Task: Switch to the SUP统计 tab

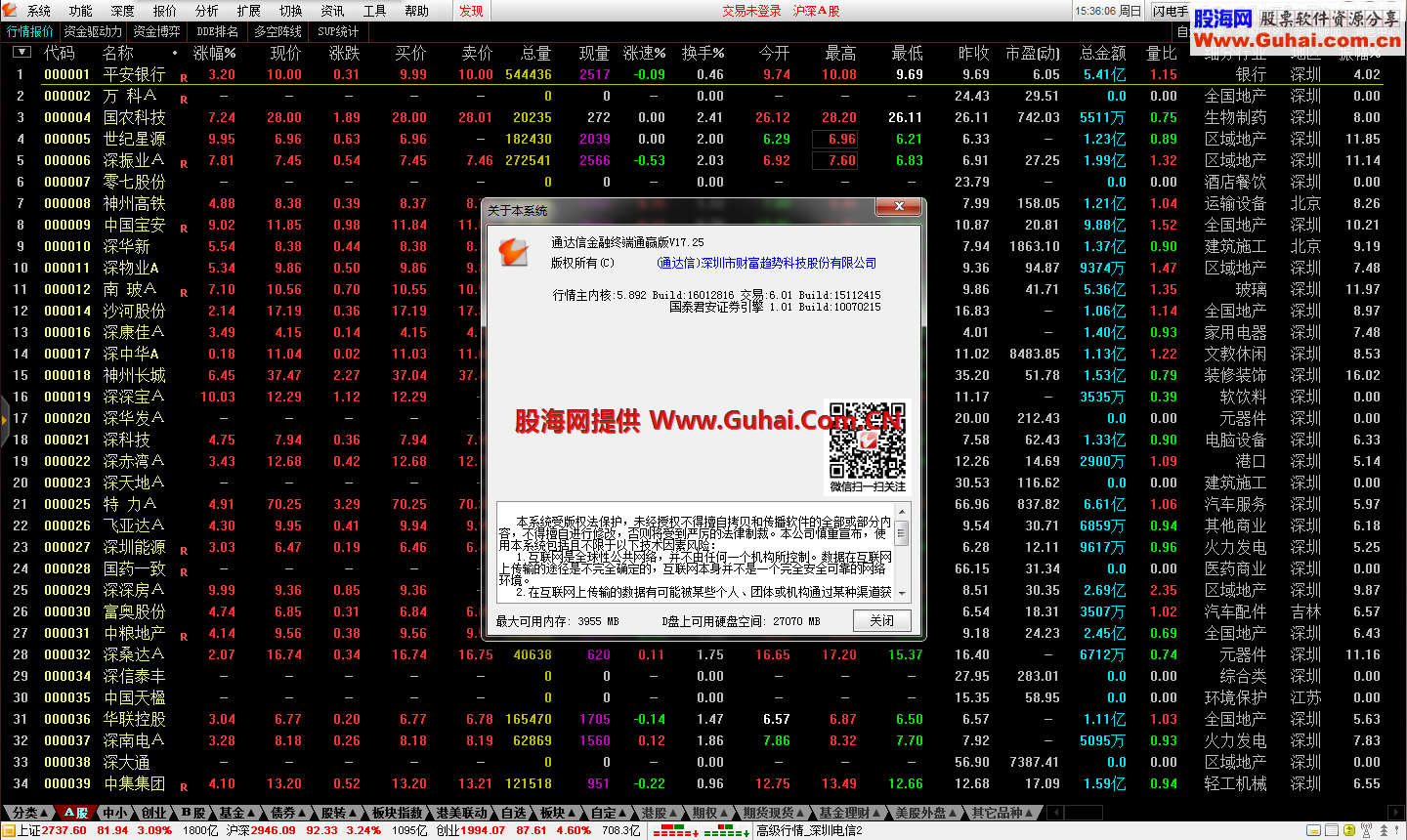Action: coord(338,31)
